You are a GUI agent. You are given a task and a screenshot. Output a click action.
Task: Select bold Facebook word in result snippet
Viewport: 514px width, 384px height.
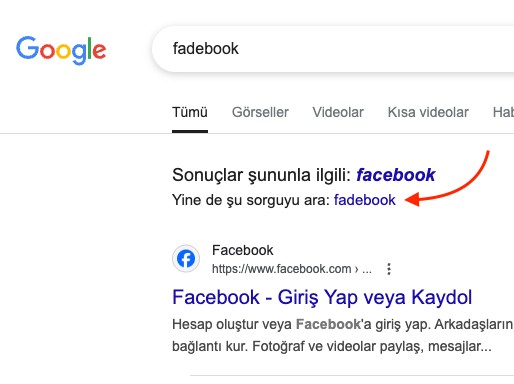328,324
